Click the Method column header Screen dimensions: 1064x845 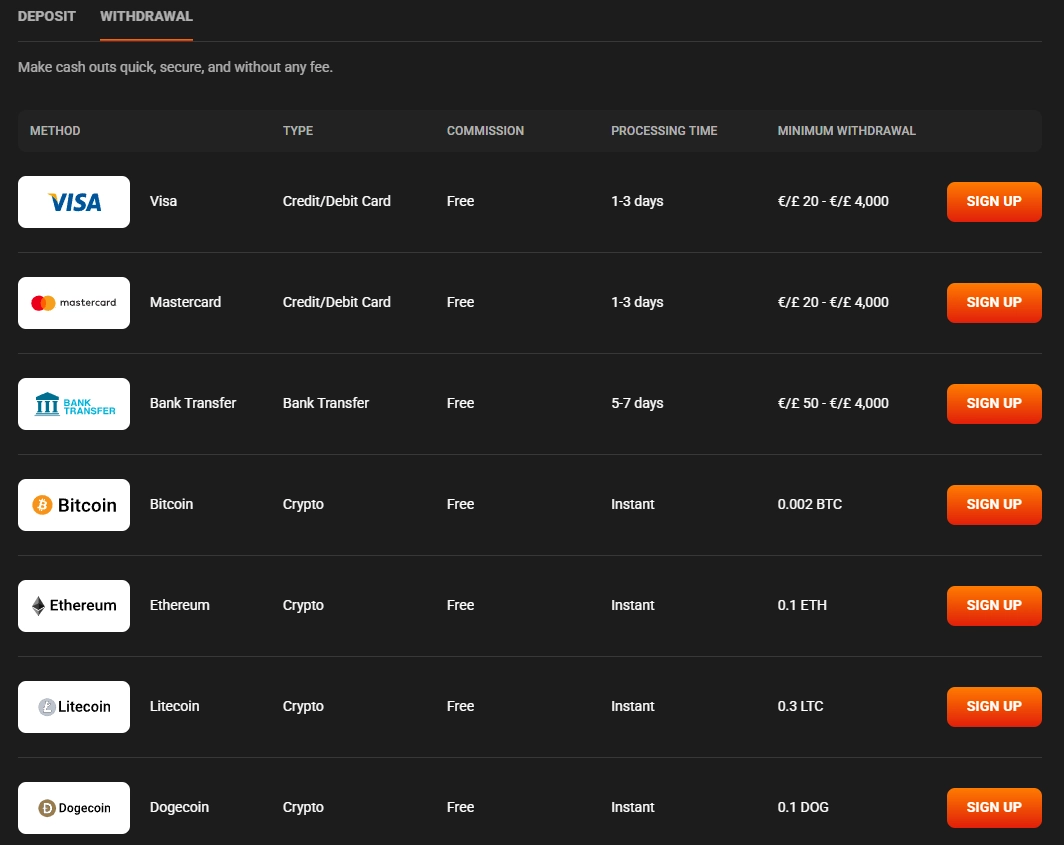click(x=55, y=131)
